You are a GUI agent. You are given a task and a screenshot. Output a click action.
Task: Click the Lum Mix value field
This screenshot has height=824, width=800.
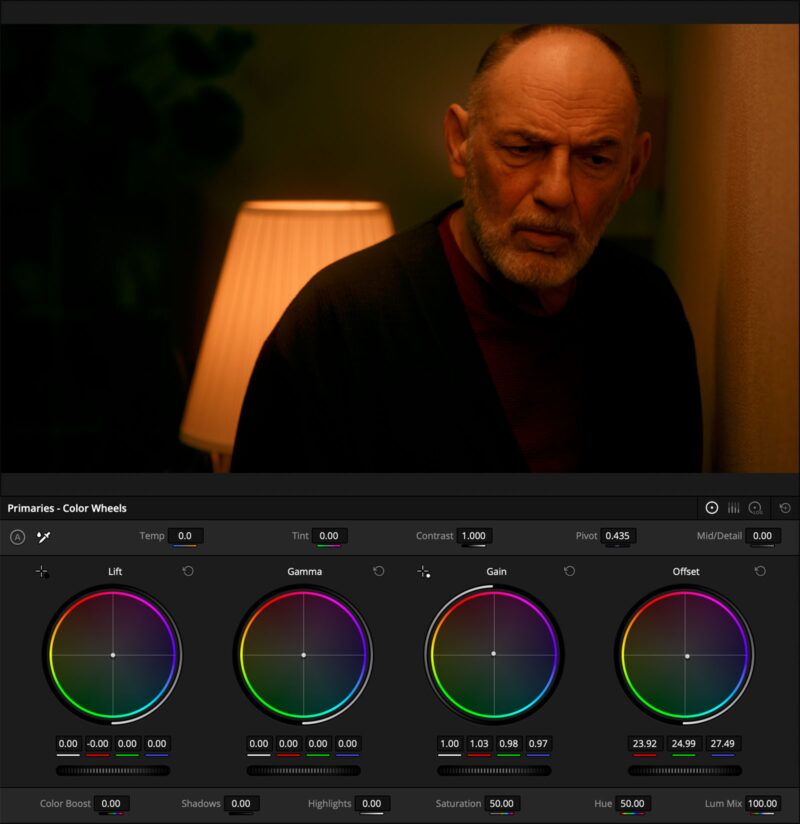762,803
